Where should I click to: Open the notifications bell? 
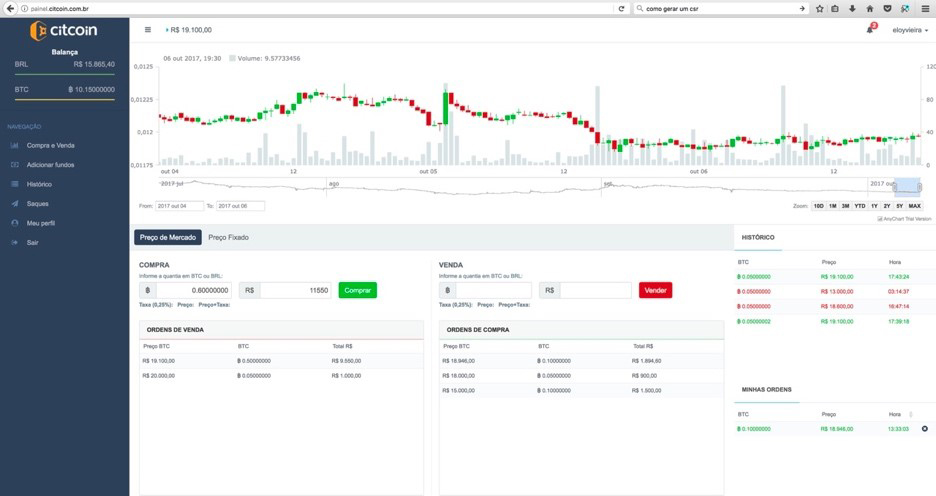click(x=870, y=30)
